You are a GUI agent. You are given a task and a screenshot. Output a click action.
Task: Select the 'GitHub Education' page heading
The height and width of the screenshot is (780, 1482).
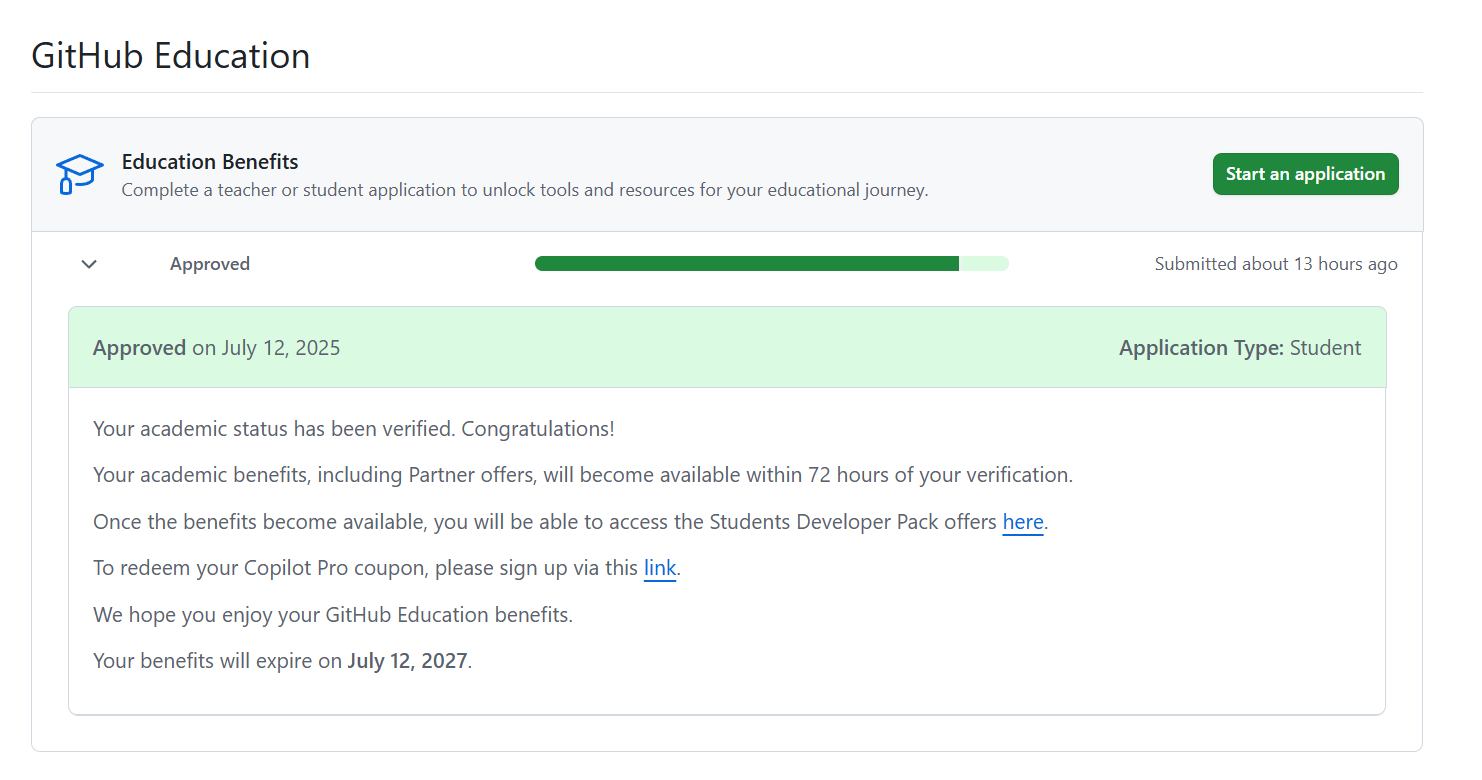171,55
